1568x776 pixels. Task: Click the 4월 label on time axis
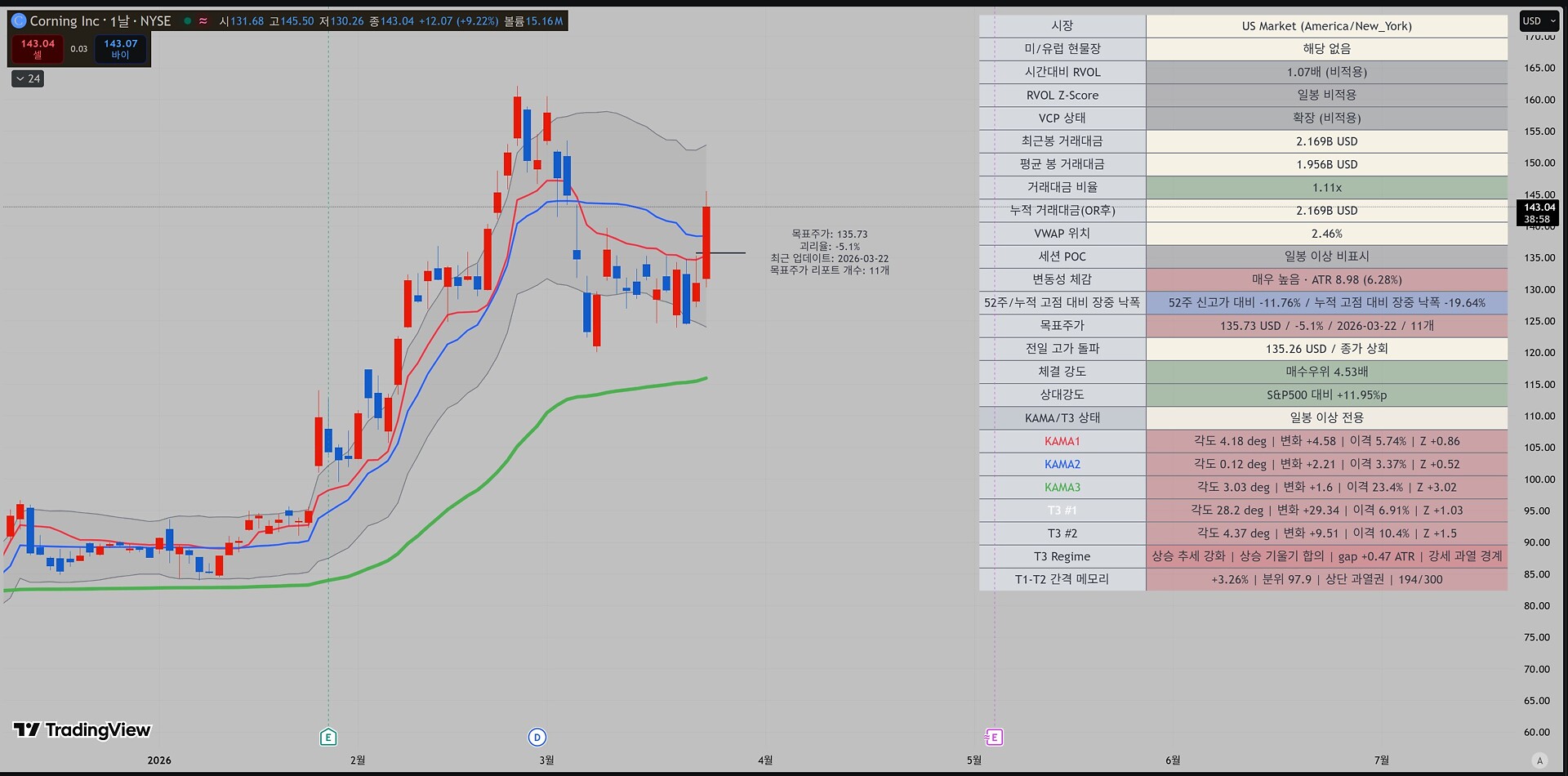(765, 760)
